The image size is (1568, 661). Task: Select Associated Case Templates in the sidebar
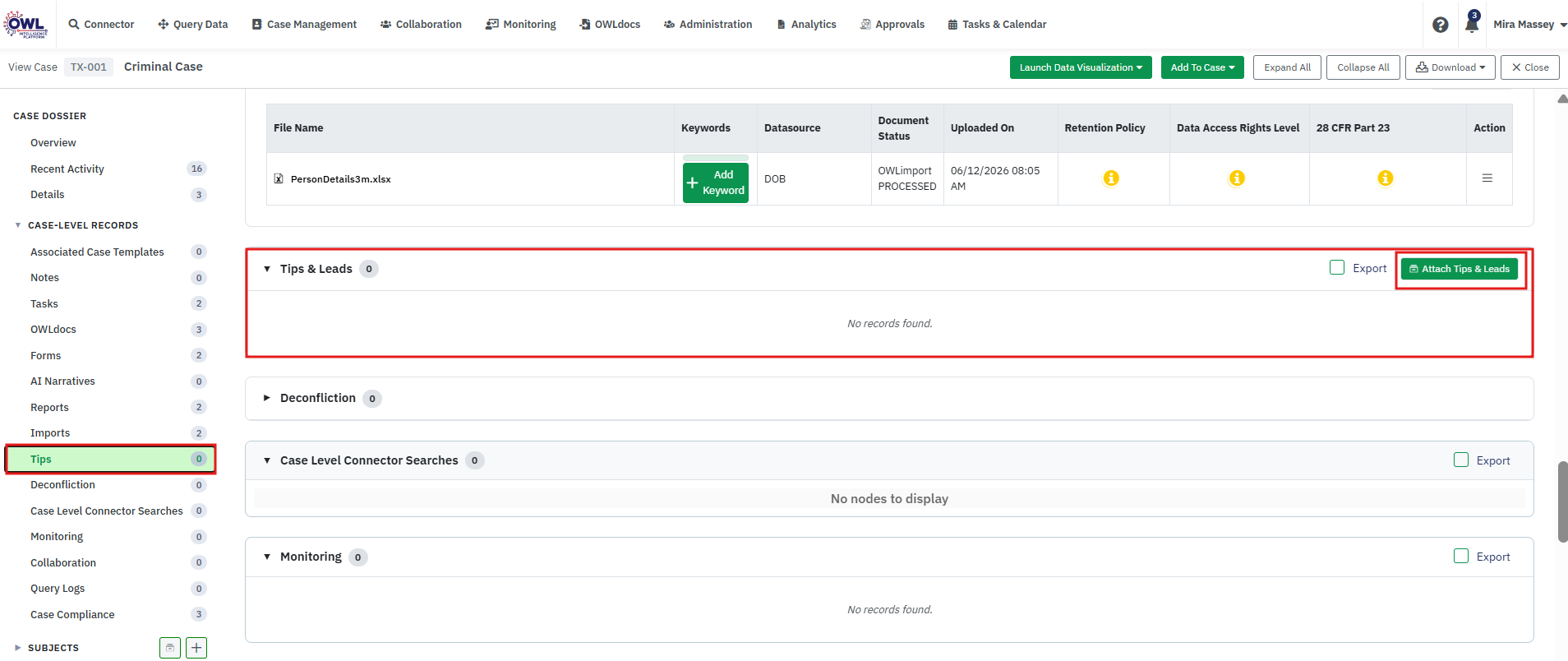coord(97,252)
